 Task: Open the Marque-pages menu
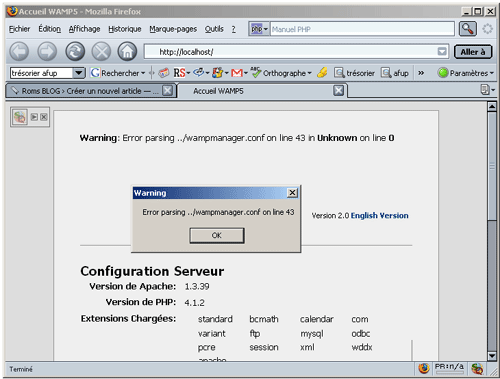[173, 29]
